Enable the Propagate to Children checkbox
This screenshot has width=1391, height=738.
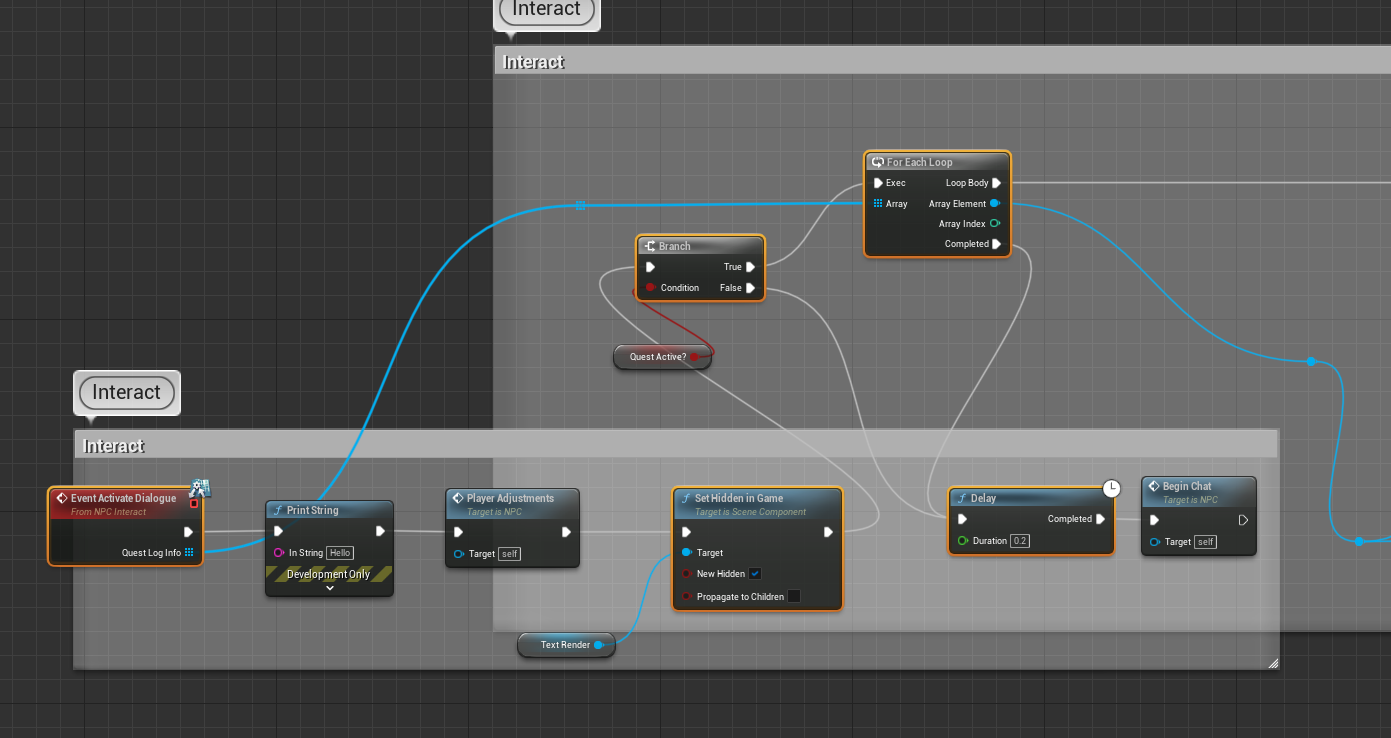point(793,596)
